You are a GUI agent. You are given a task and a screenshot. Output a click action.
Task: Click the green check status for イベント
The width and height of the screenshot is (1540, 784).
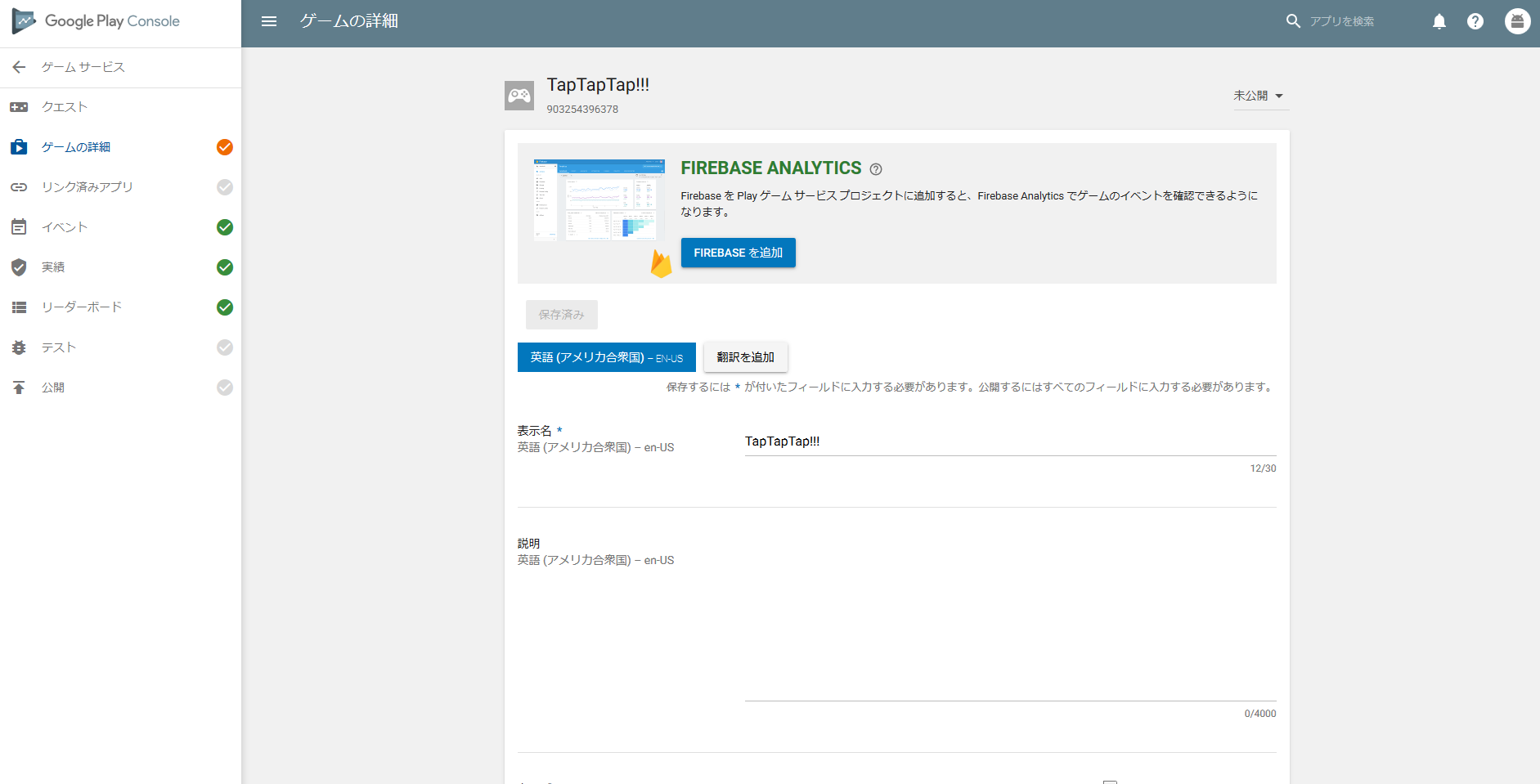225,227
